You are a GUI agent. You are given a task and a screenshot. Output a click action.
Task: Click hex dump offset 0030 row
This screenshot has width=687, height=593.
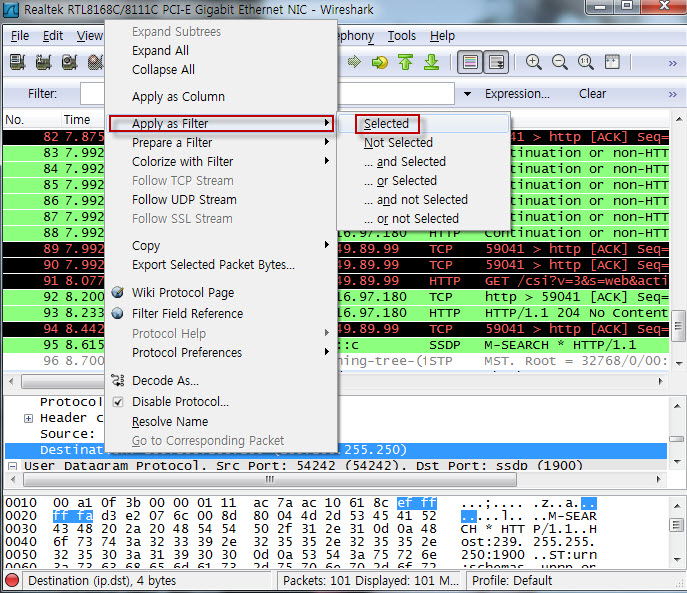[300, 529]
